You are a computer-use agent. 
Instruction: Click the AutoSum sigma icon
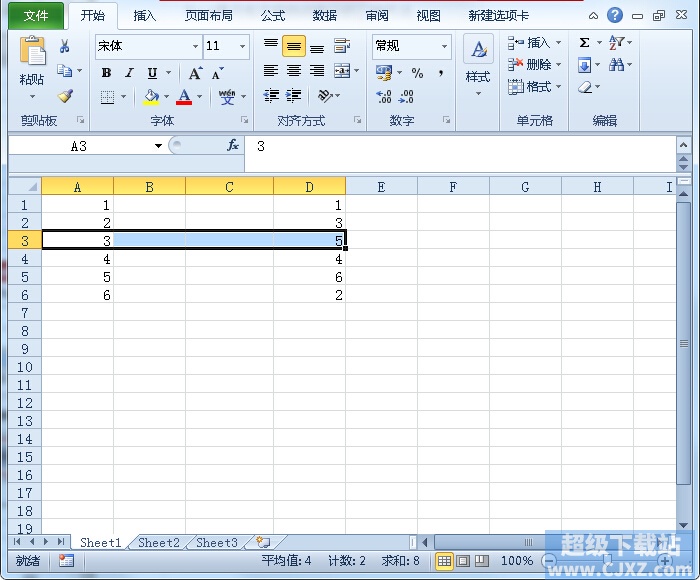pos(584,42)
